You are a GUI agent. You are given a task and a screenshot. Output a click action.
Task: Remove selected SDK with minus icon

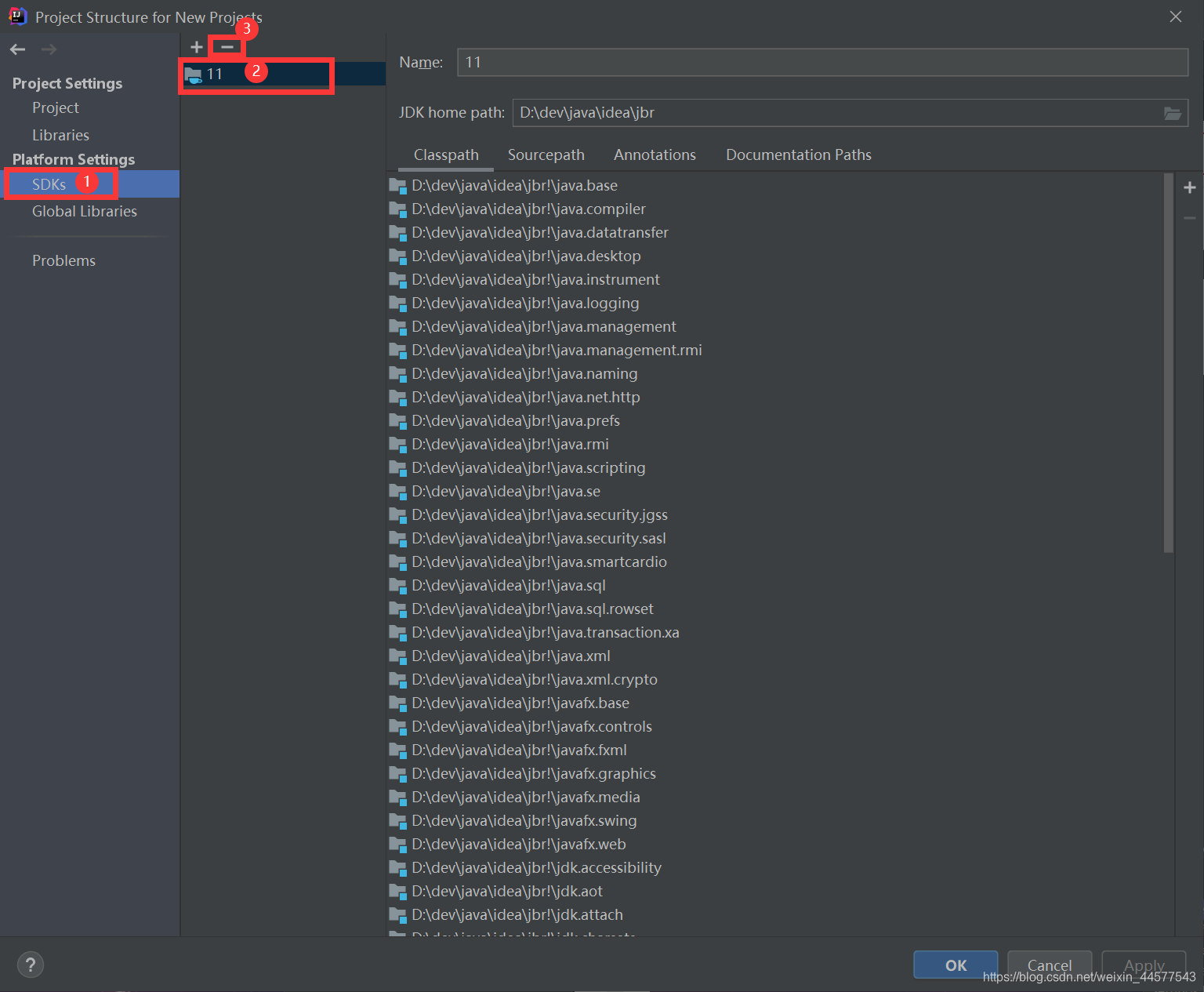pyautogui.click(x=227, y=47)
